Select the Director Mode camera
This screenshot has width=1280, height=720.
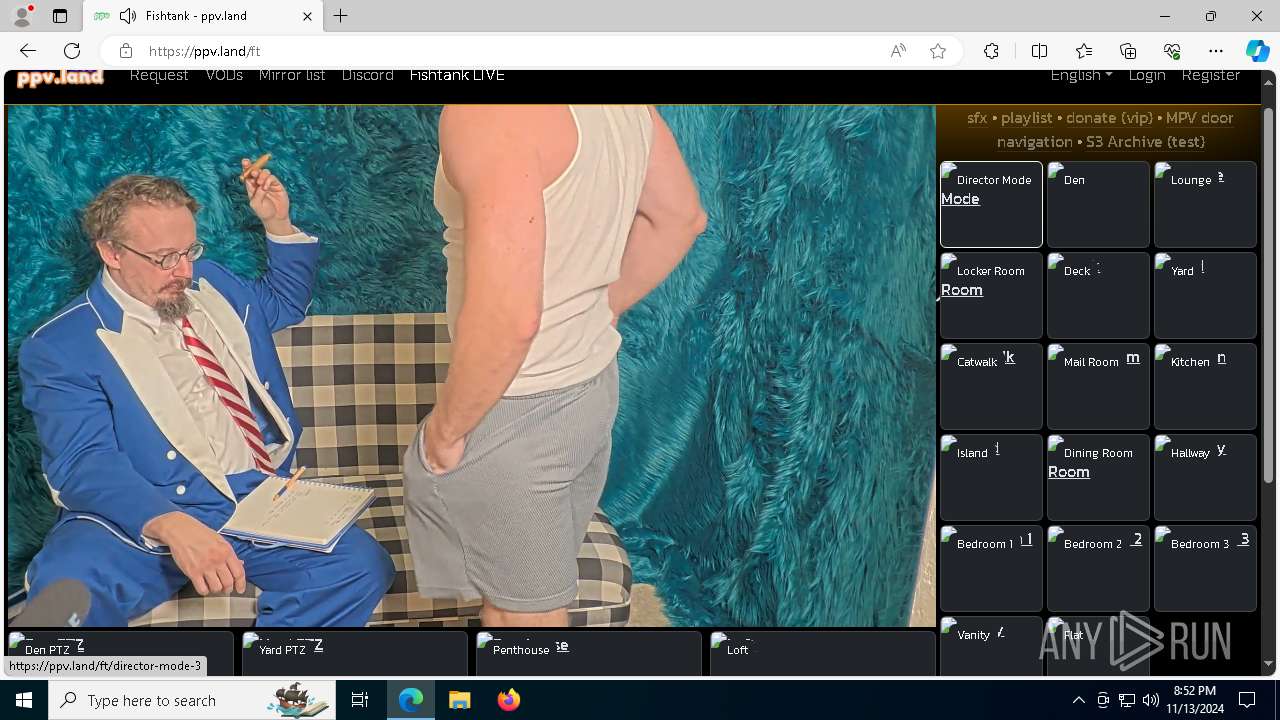tap(991, 204)
